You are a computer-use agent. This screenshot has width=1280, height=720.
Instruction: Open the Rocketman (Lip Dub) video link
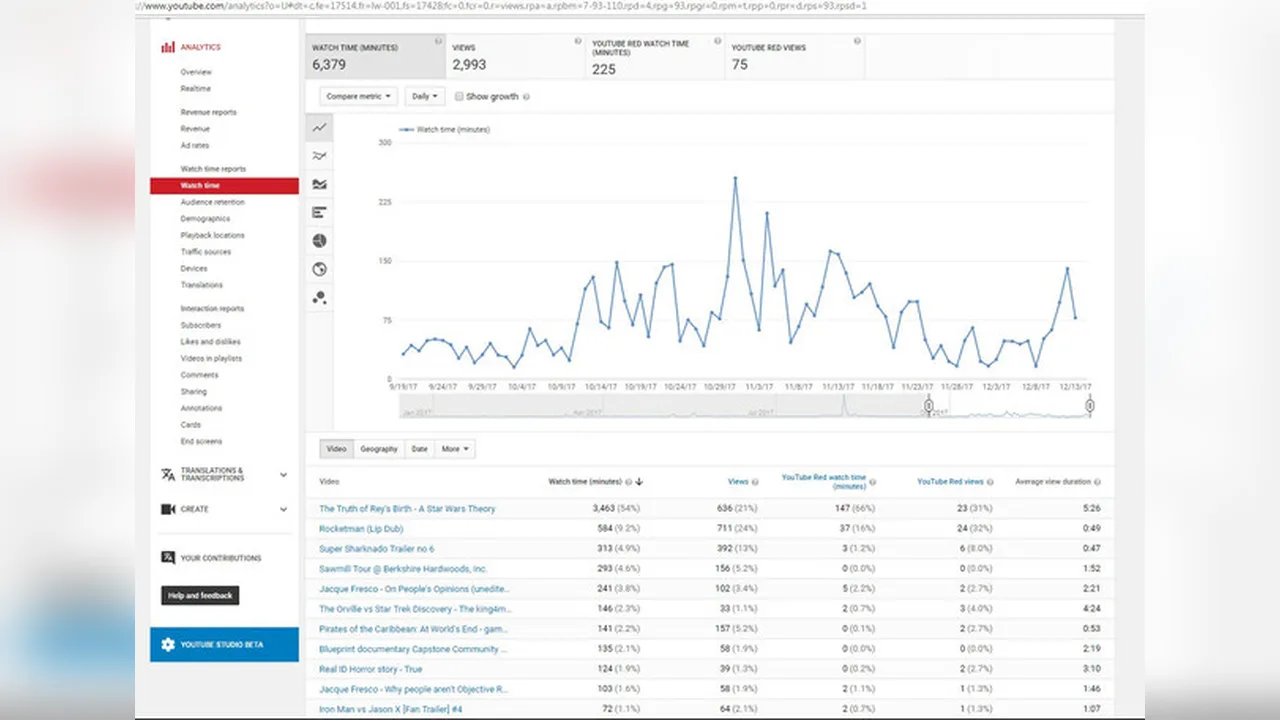359,529
